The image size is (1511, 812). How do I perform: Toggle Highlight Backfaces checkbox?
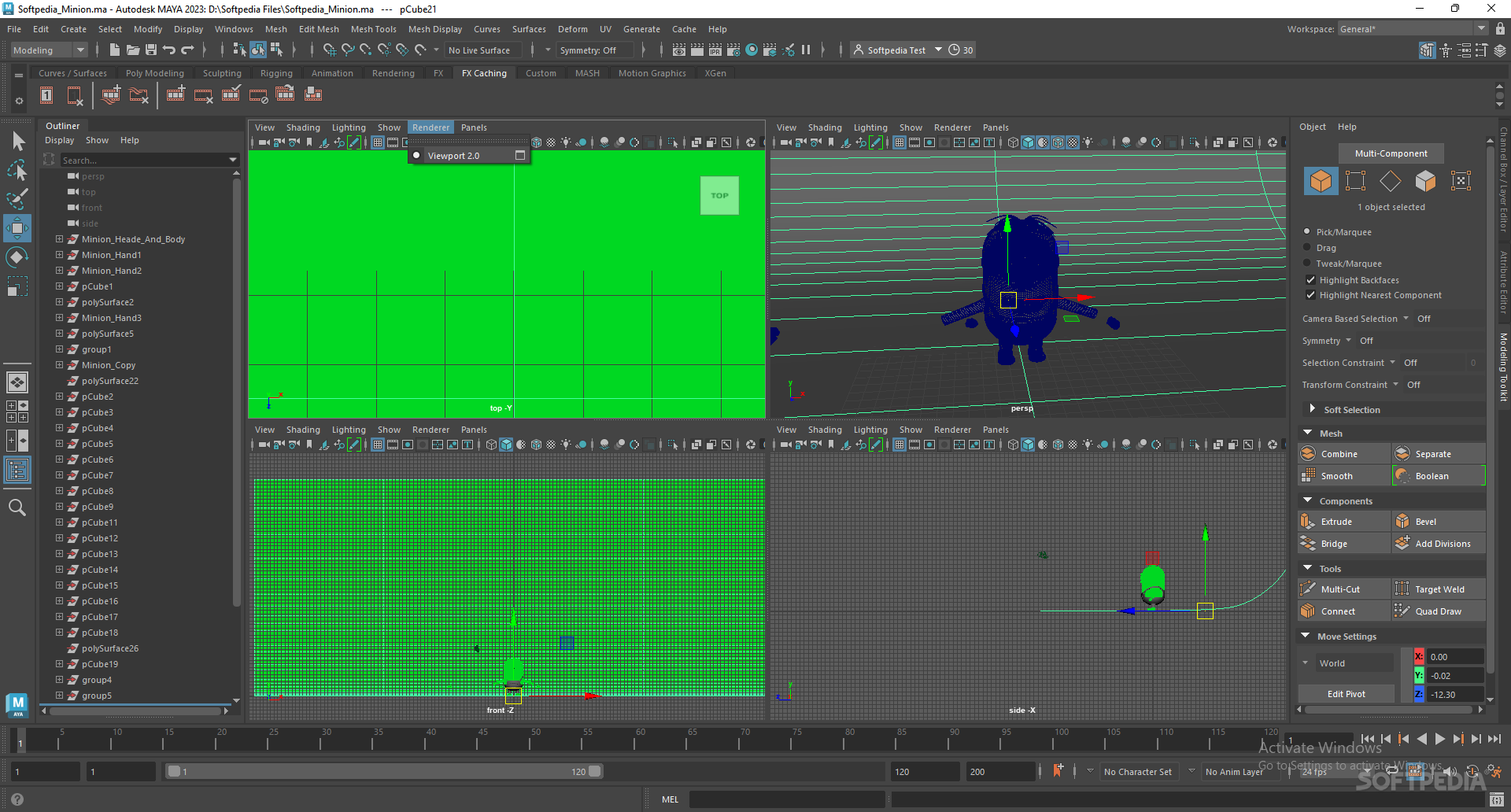point(1310,280)
